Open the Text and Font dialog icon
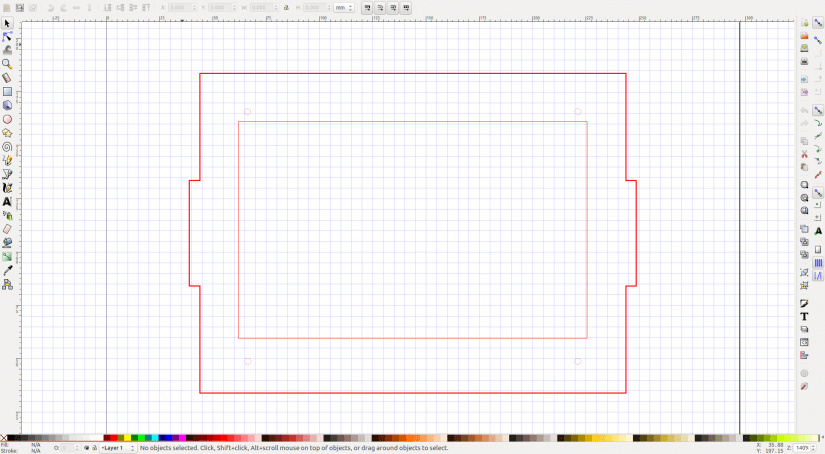The width and height of the screenshot is (825, 454). (x=804, y=317)
